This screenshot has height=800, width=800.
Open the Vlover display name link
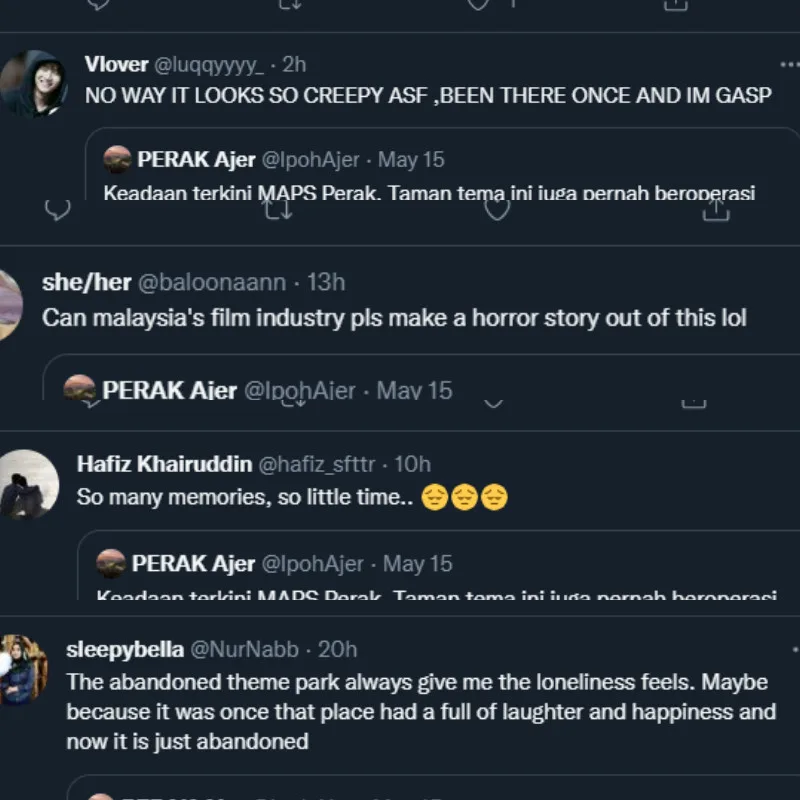[116, 65]
